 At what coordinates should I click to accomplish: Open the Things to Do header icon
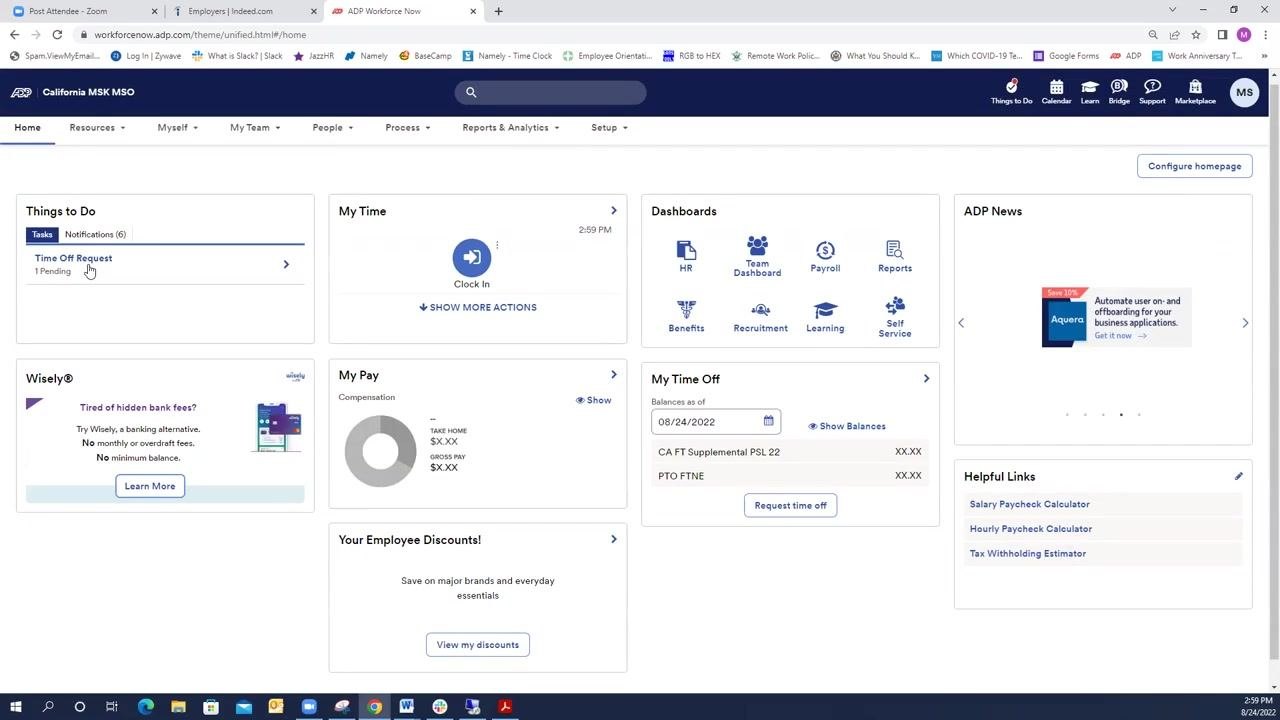click(1011, 91)
